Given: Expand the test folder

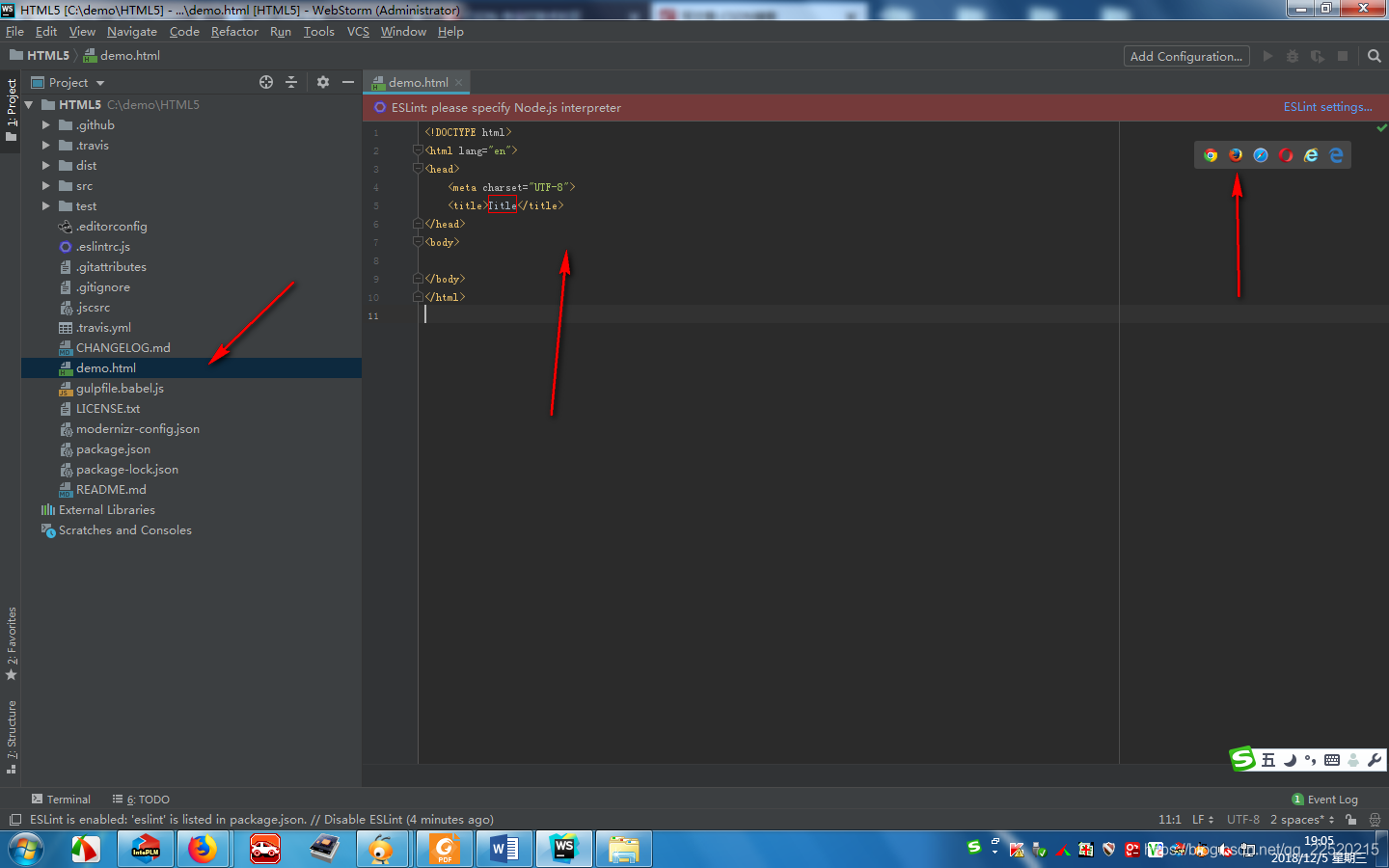Looking at the screenshot, I should tap(45, 206).
